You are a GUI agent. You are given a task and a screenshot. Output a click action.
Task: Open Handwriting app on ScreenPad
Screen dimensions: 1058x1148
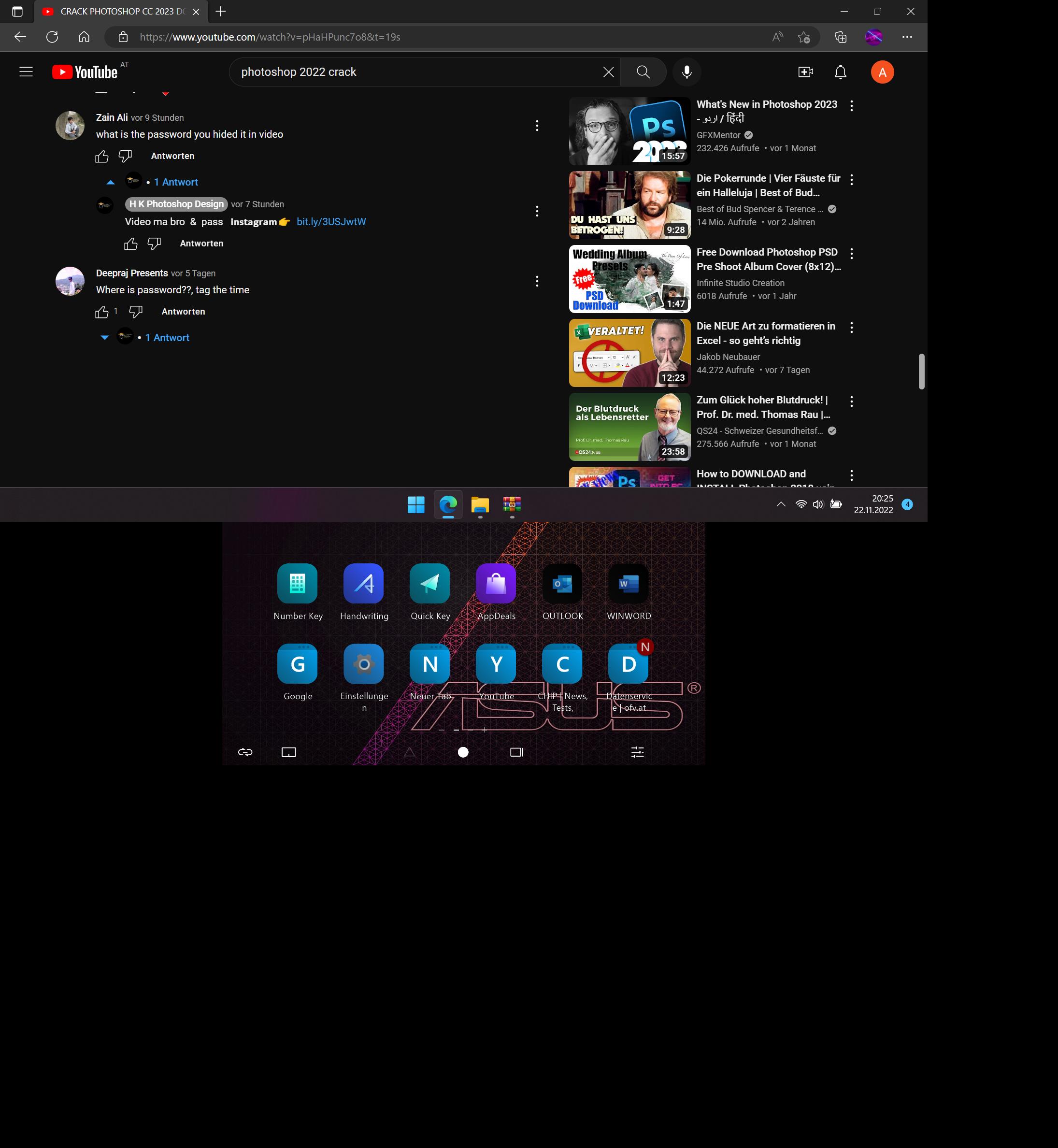coord(364,584)
